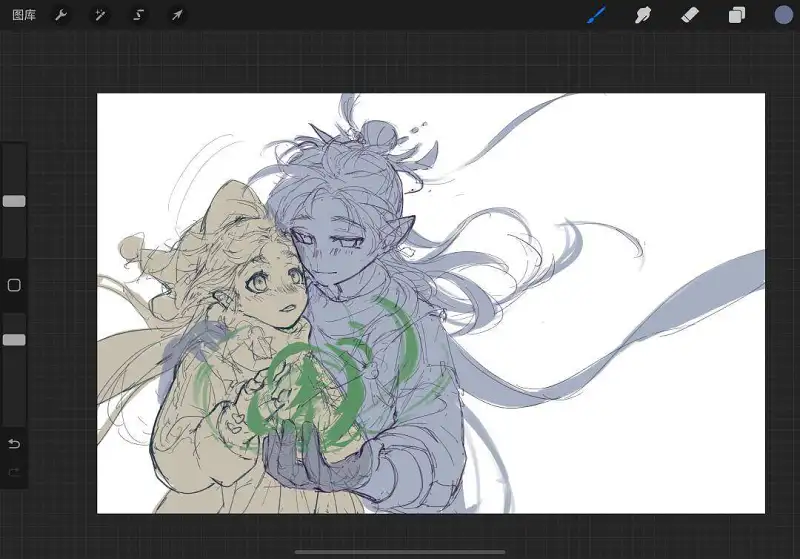Click the drawing canvas artwork
The height and width of the screenshot is (559, 800).
[431, 303]
